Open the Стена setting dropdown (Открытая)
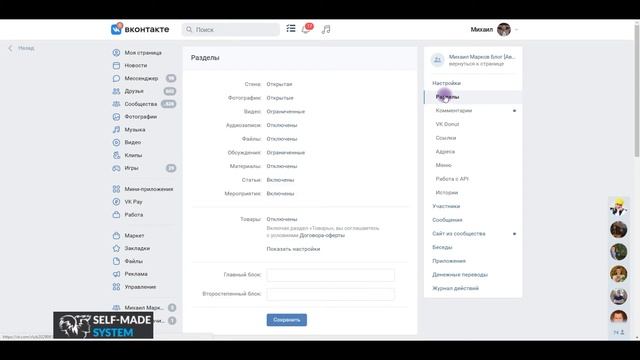This screenshot has height=360, width=640. [x=279, y=84]
